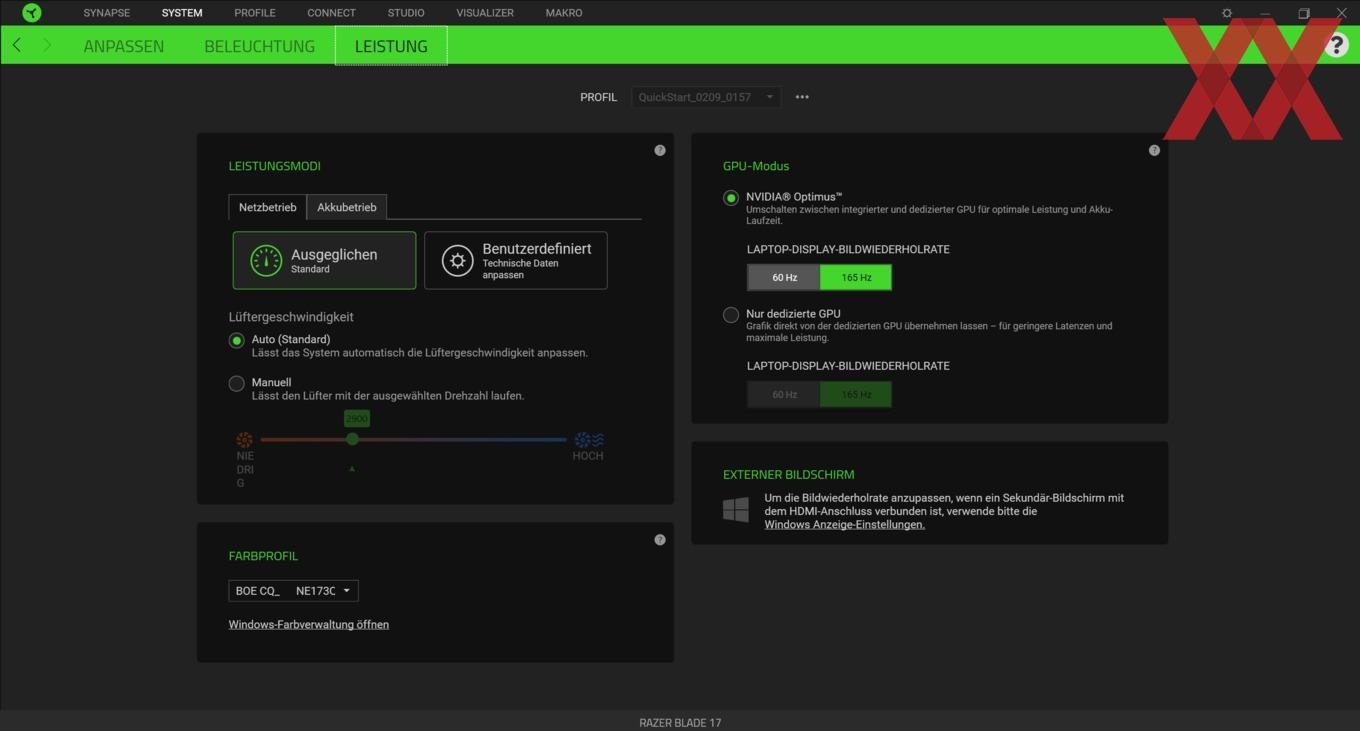Screen dimensions: 1360x731
Task: Go forward with the right arrow
Action: (x=46, y=45)
